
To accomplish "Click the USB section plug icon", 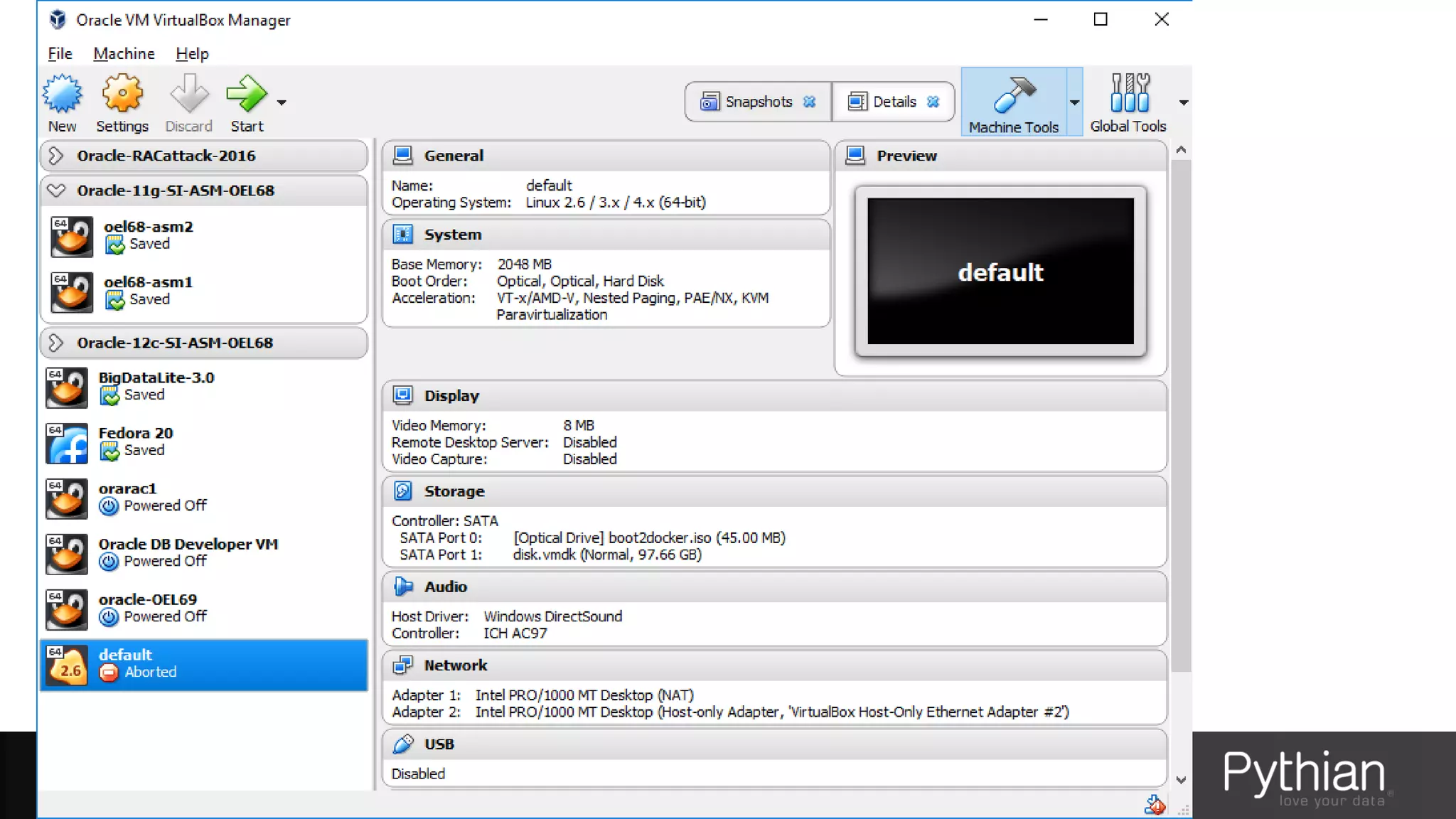I will pos(403,744).
